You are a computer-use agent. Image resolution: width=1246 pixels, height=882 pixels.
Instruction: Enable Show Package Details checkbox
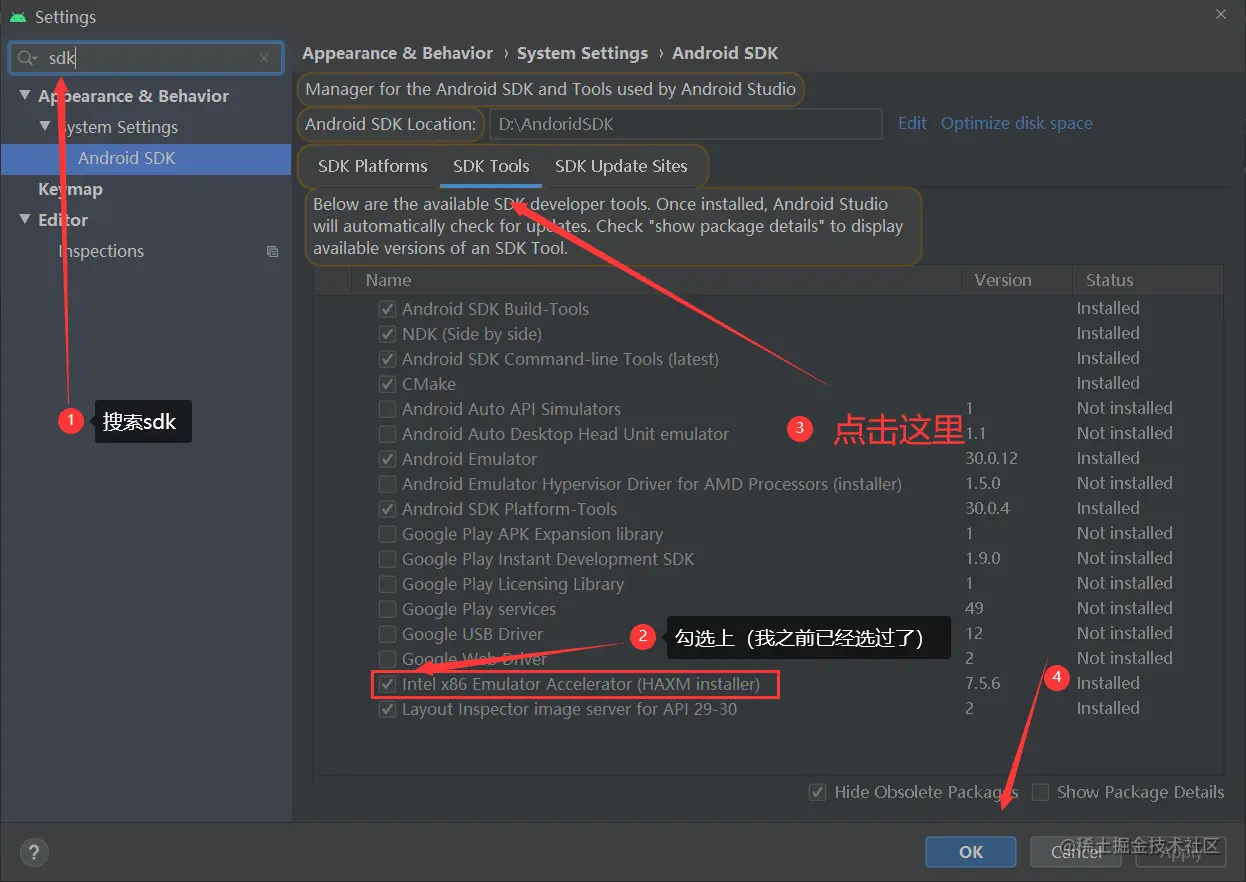[x=1040, y=792]
